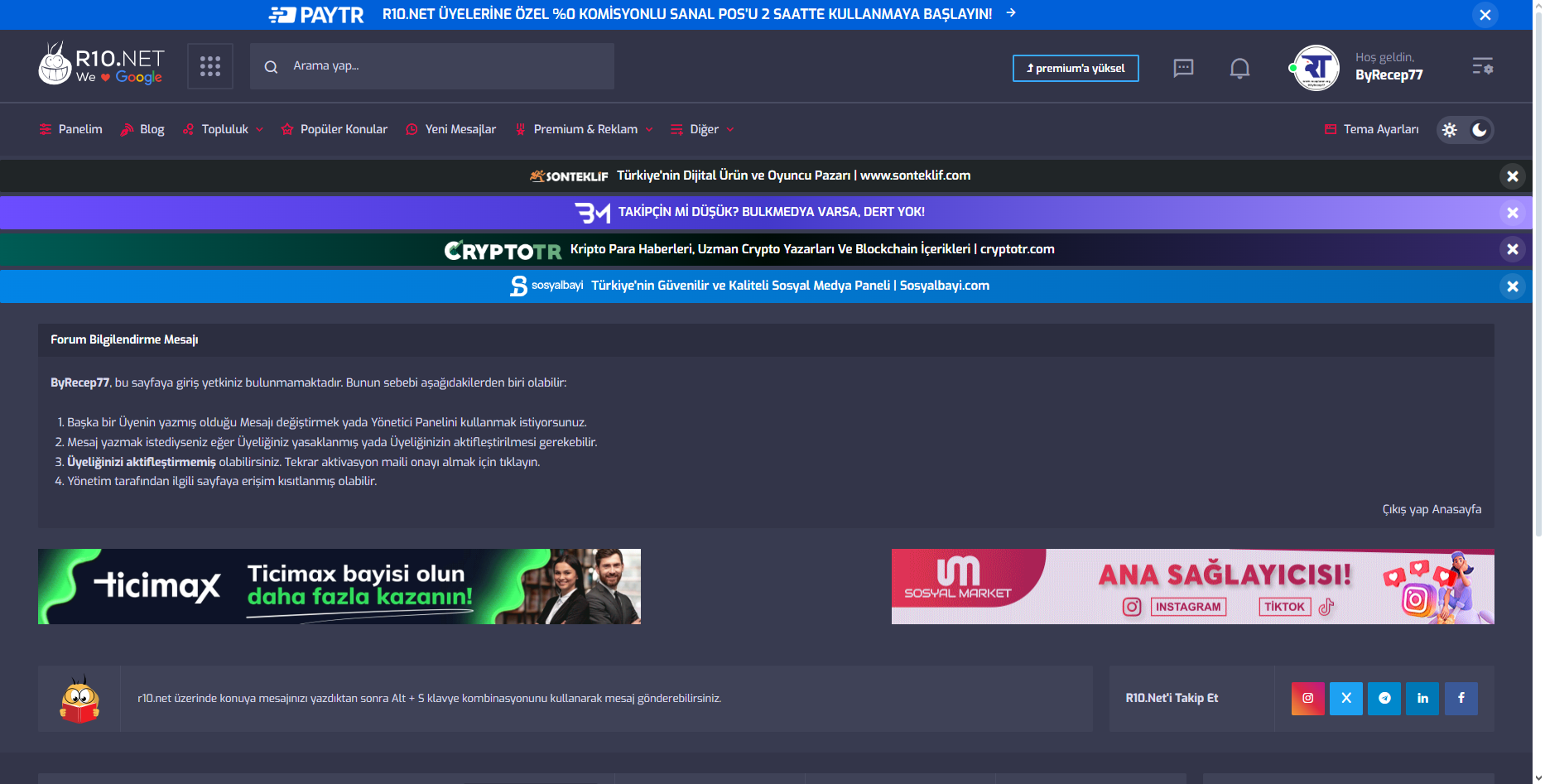
Task: Click the Anasayfa link
Action: tap(1456, 509)
